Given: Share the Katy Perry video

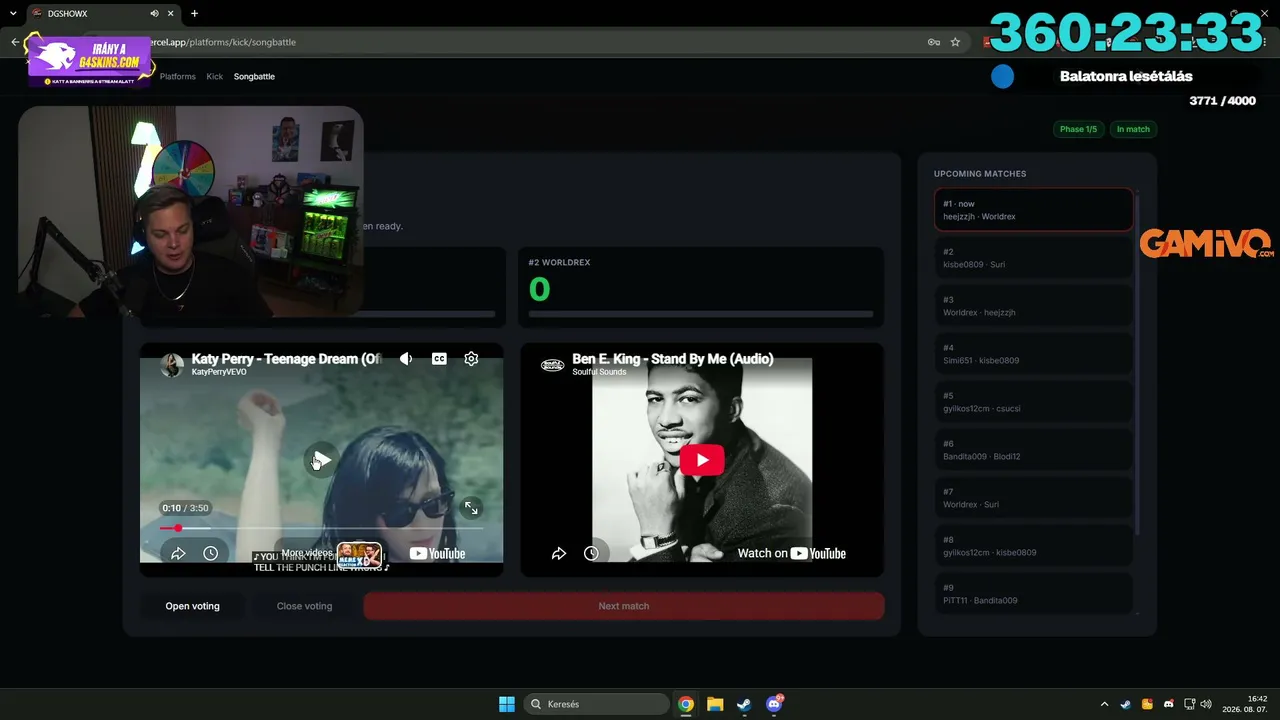Looking at the screenshot, I should coord(178,553).
